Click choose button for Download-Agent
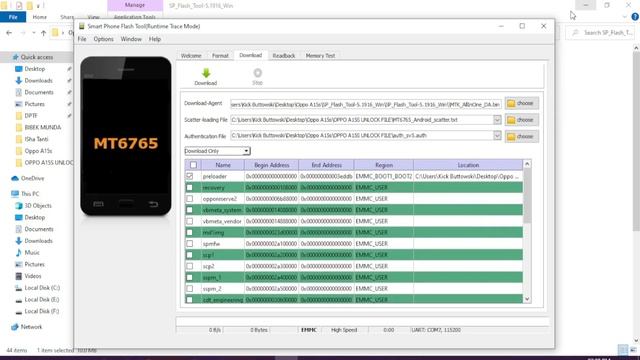640x360 pixels. [522, 103]
